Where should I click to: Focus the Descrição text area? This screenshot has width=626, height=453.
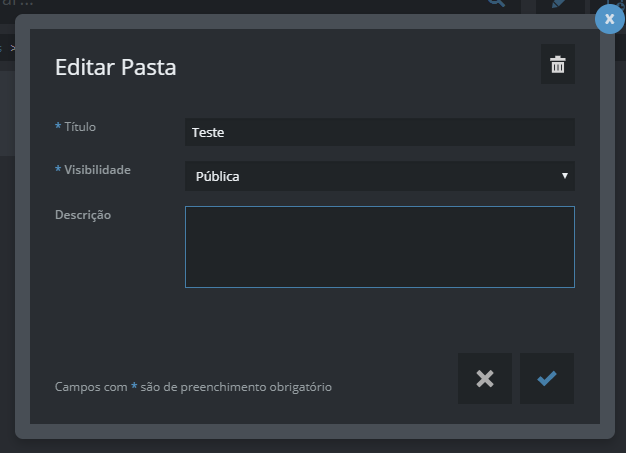click(379, 247)
